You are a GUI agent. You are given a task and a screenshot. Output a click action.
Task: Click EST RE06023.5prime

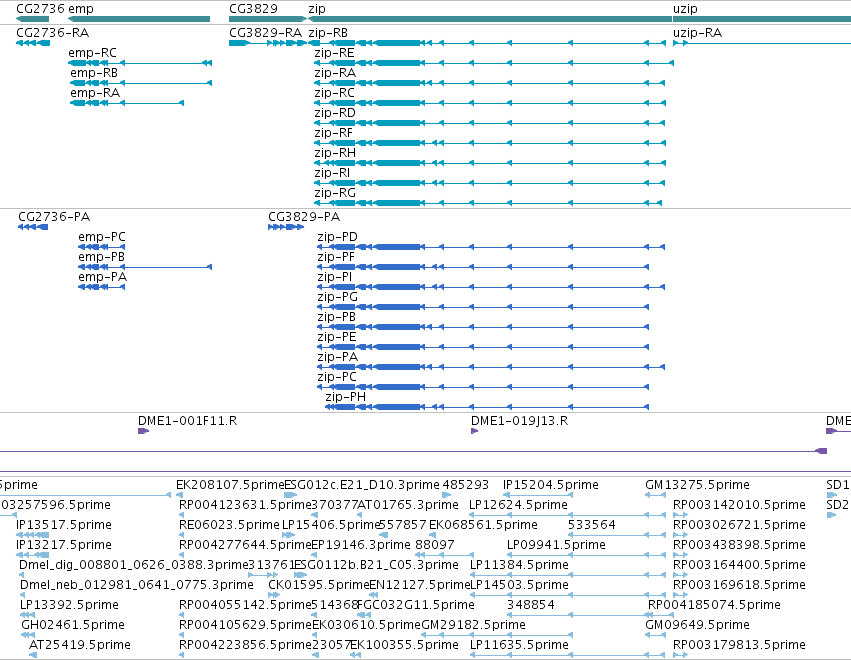pos(229,525)
